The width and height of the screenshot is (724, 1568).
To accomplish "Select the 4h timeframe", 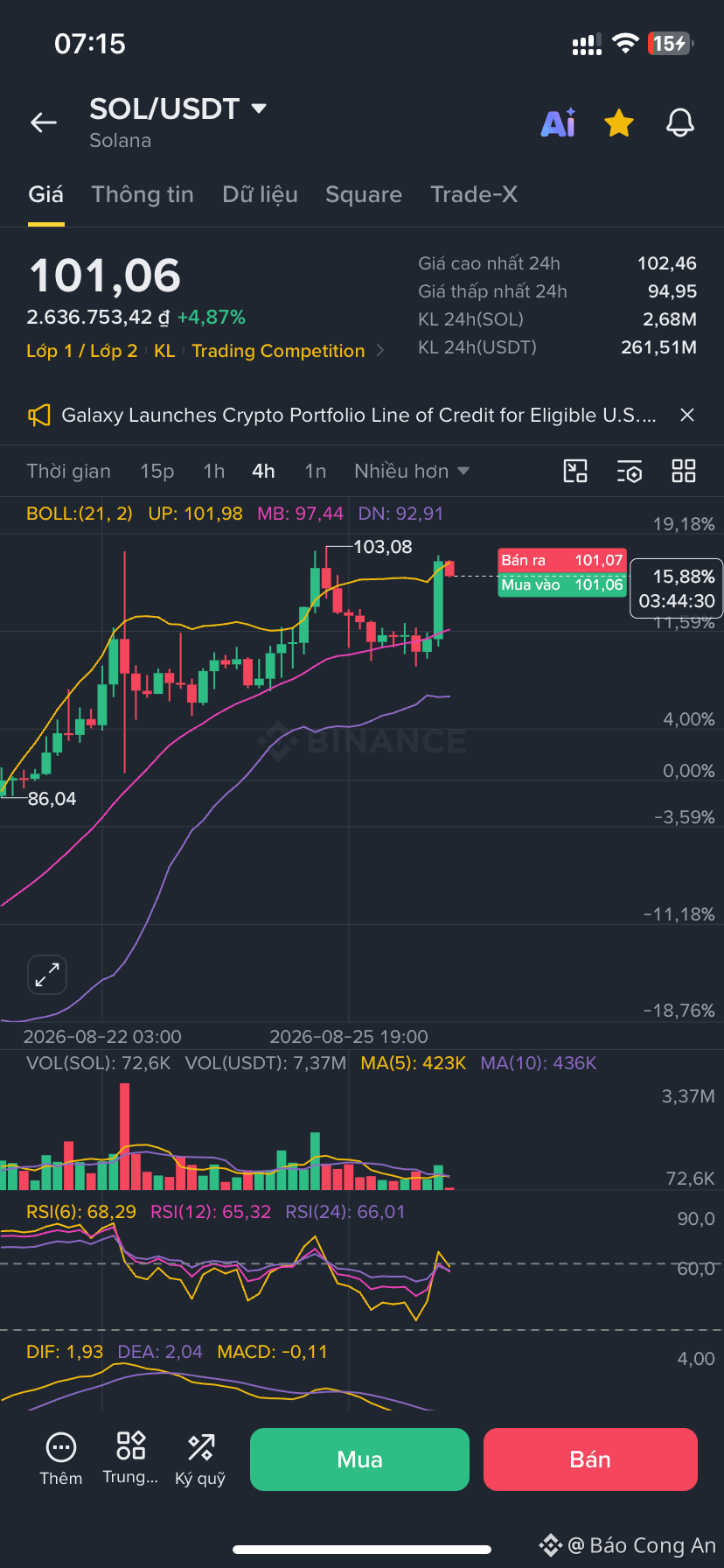I will [263, 472].
